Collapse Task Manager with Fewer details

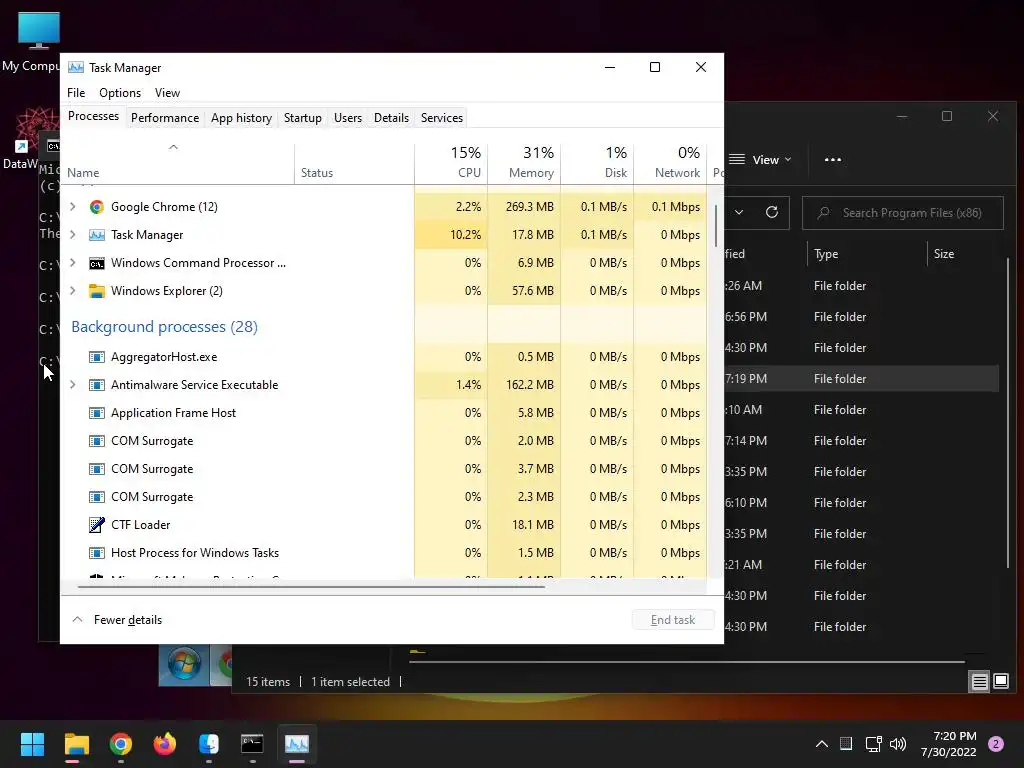[118, 620]
